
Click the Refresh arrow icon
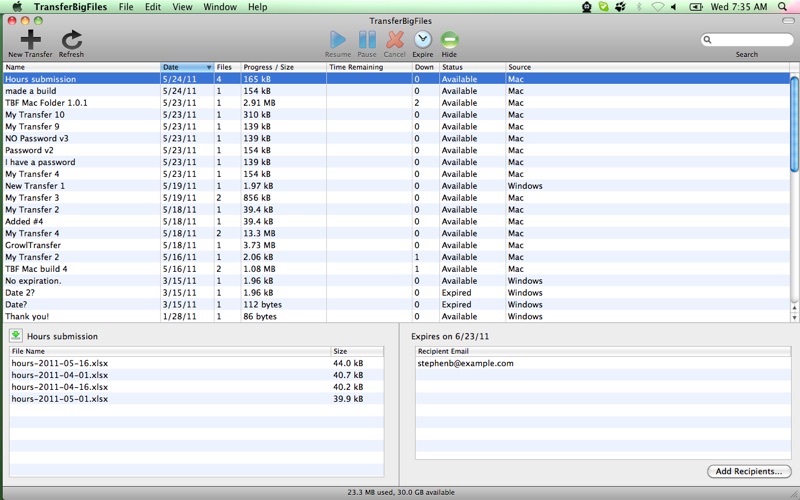coord(71,40)
